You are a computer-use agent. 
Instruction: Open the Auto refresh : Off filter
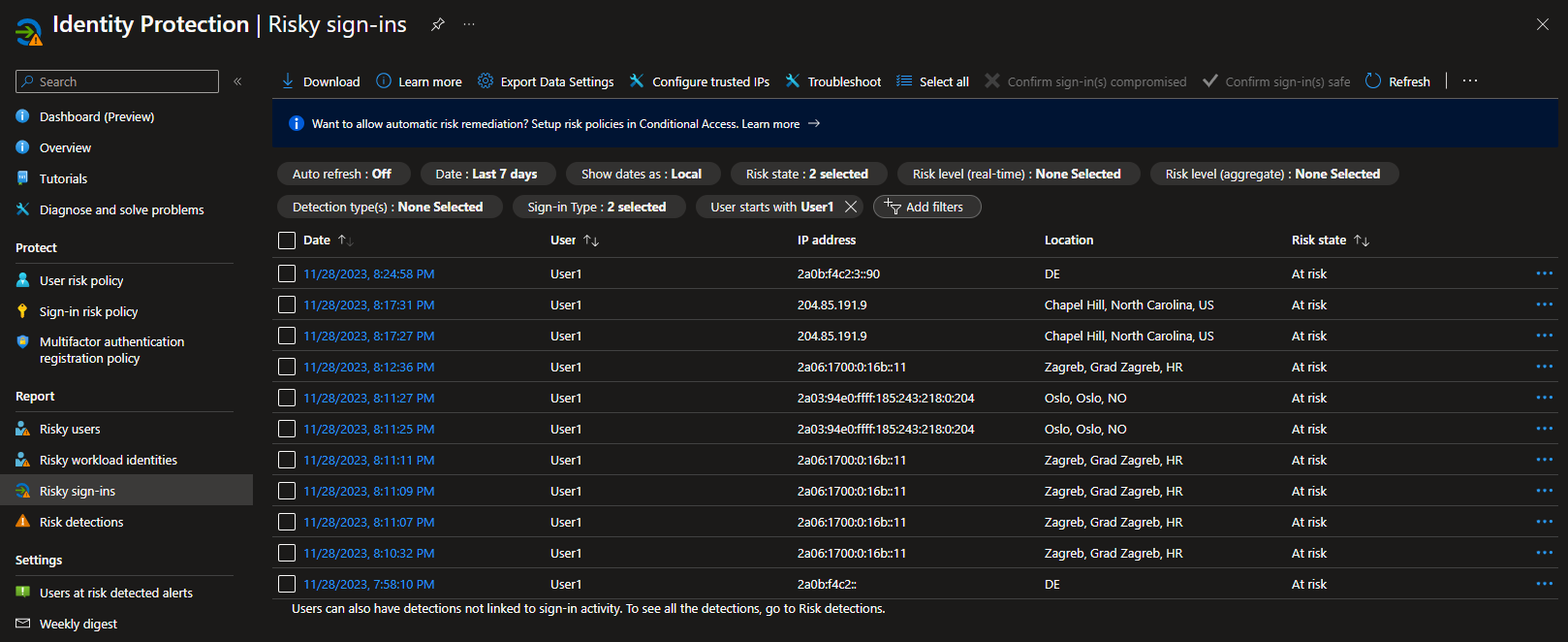342,174
